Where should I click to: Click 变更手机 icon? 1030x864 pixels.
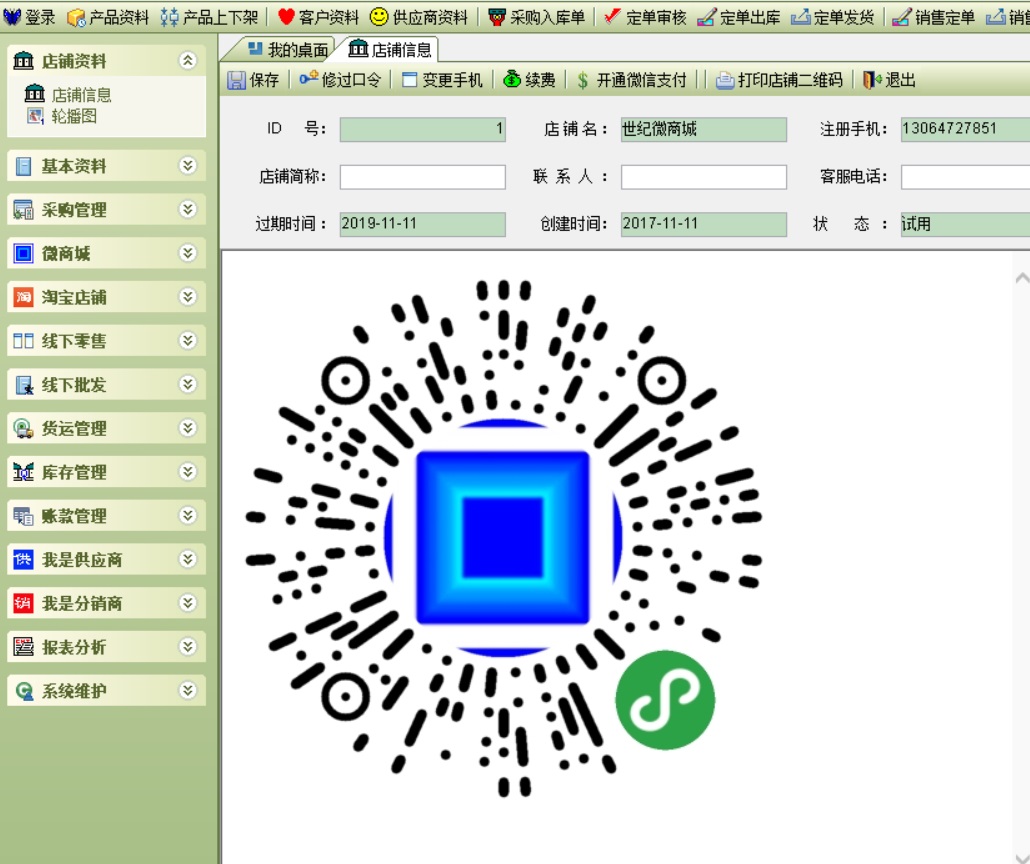click(x=409, y=80)
